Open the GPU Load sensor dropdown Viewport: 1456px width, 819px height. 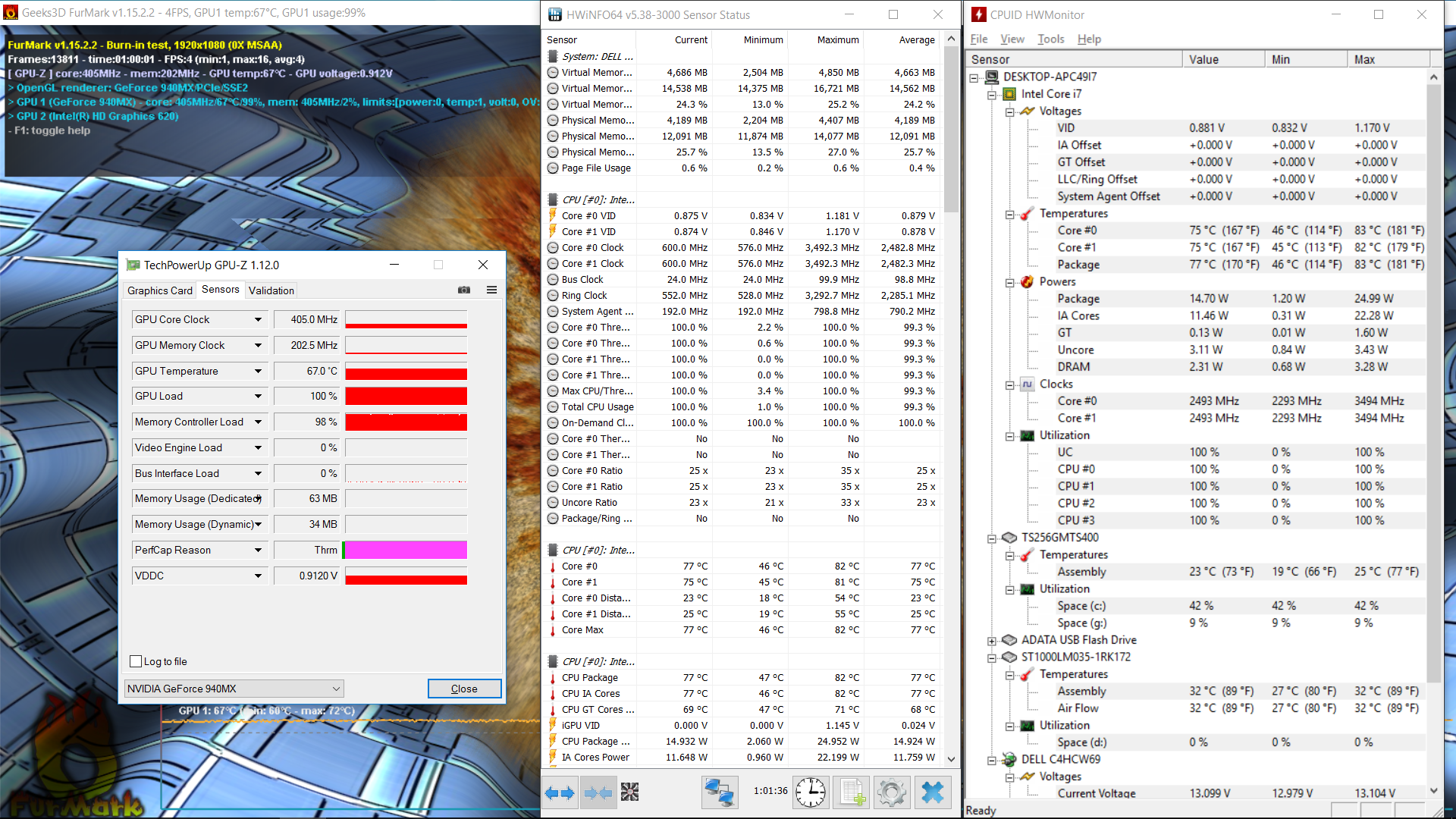[x=258, y=397]
